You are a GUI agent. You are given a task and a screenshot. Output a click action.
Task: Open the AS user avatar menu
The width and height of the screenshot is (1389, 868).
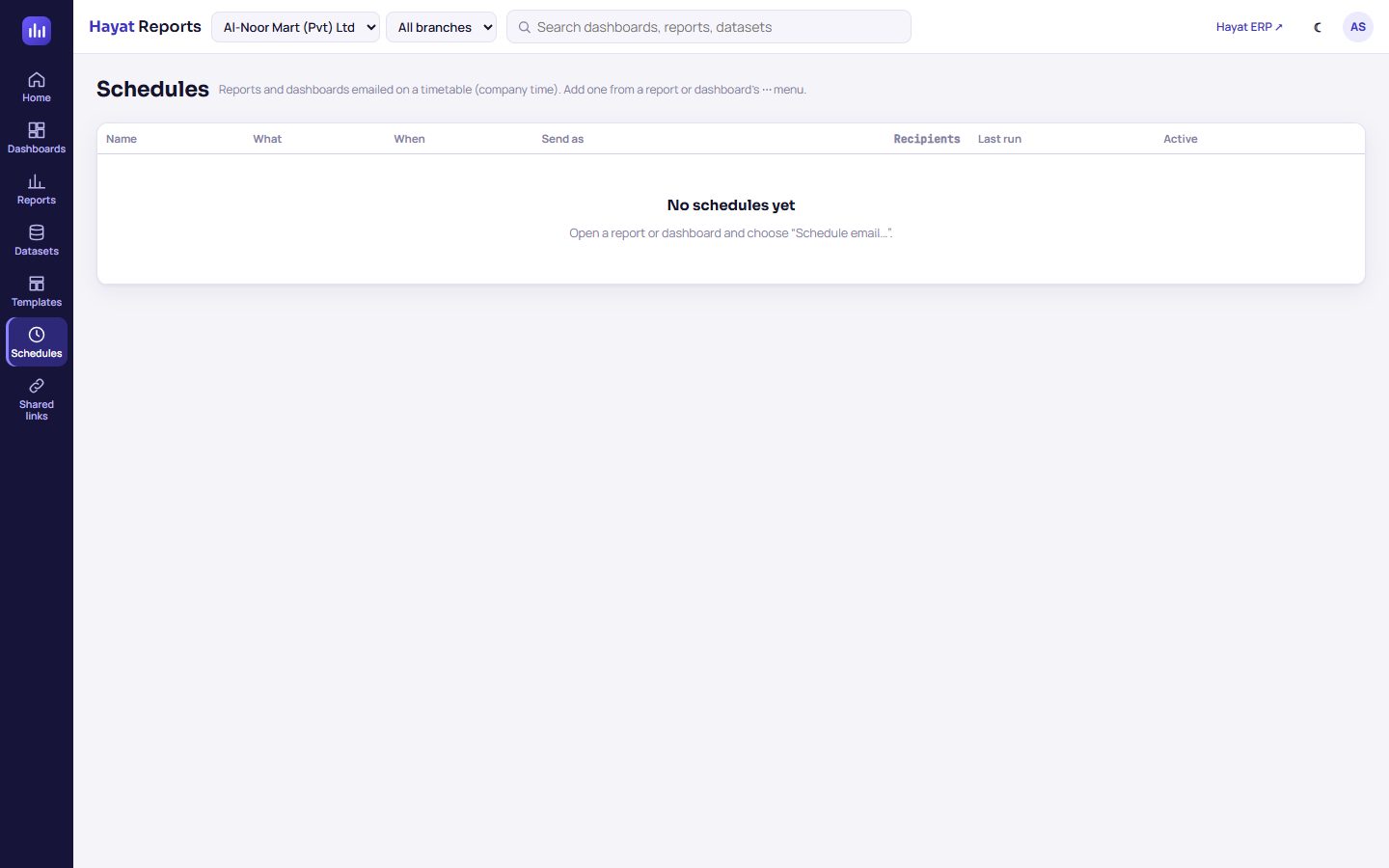coord(1358,27)
